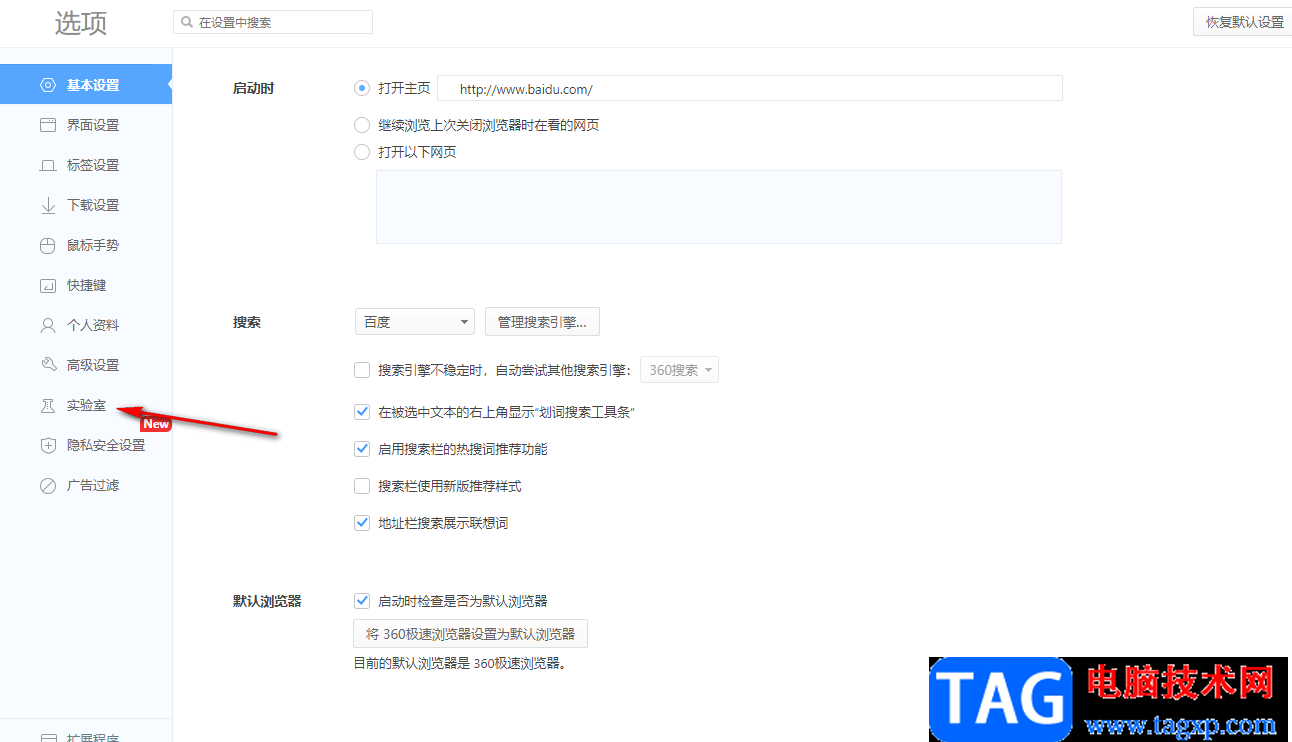Image resolution: width=1292 pixels, height=742 pixels.
Task: Toggle 启用搜索栏的热搜词推荐功能 checkbox
Action: (362, 449)
